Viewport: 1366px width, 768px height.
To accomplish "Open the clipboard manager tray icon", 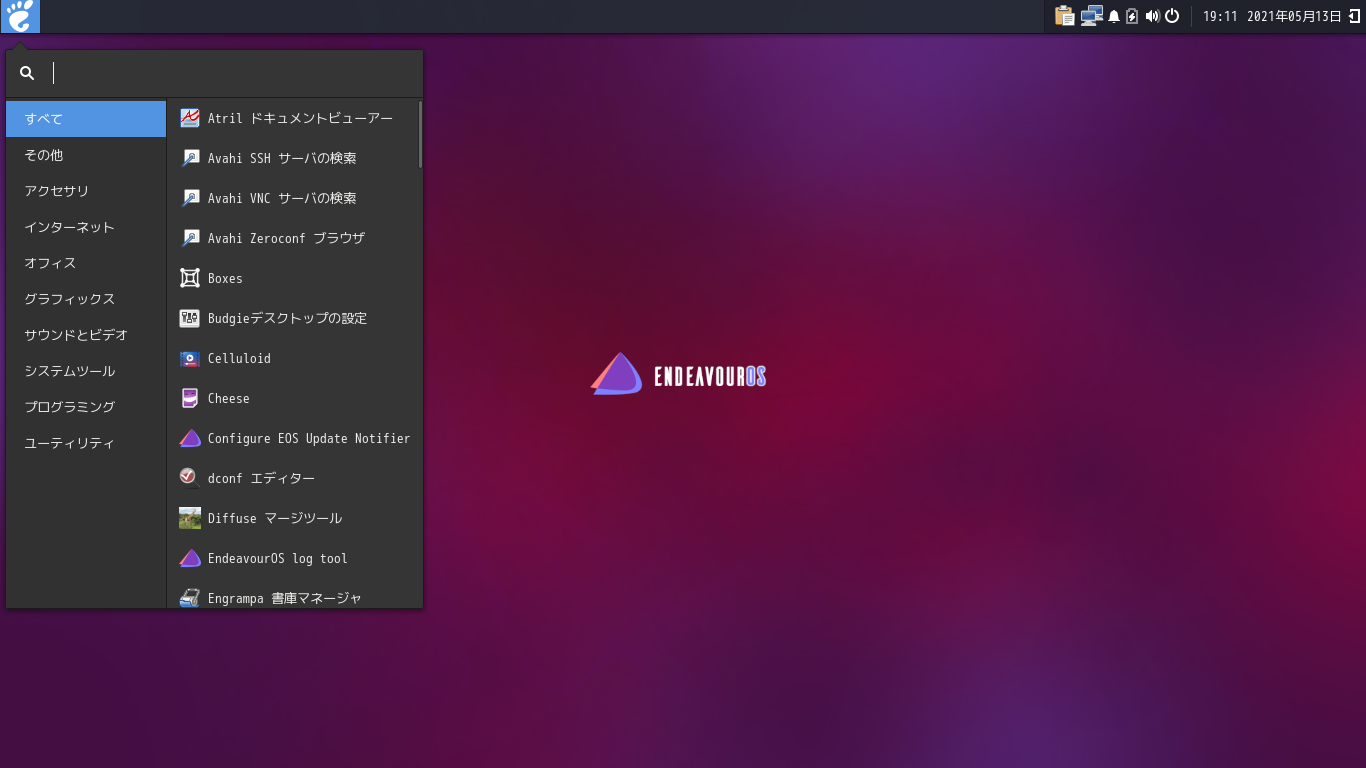I will point(1064,16).
